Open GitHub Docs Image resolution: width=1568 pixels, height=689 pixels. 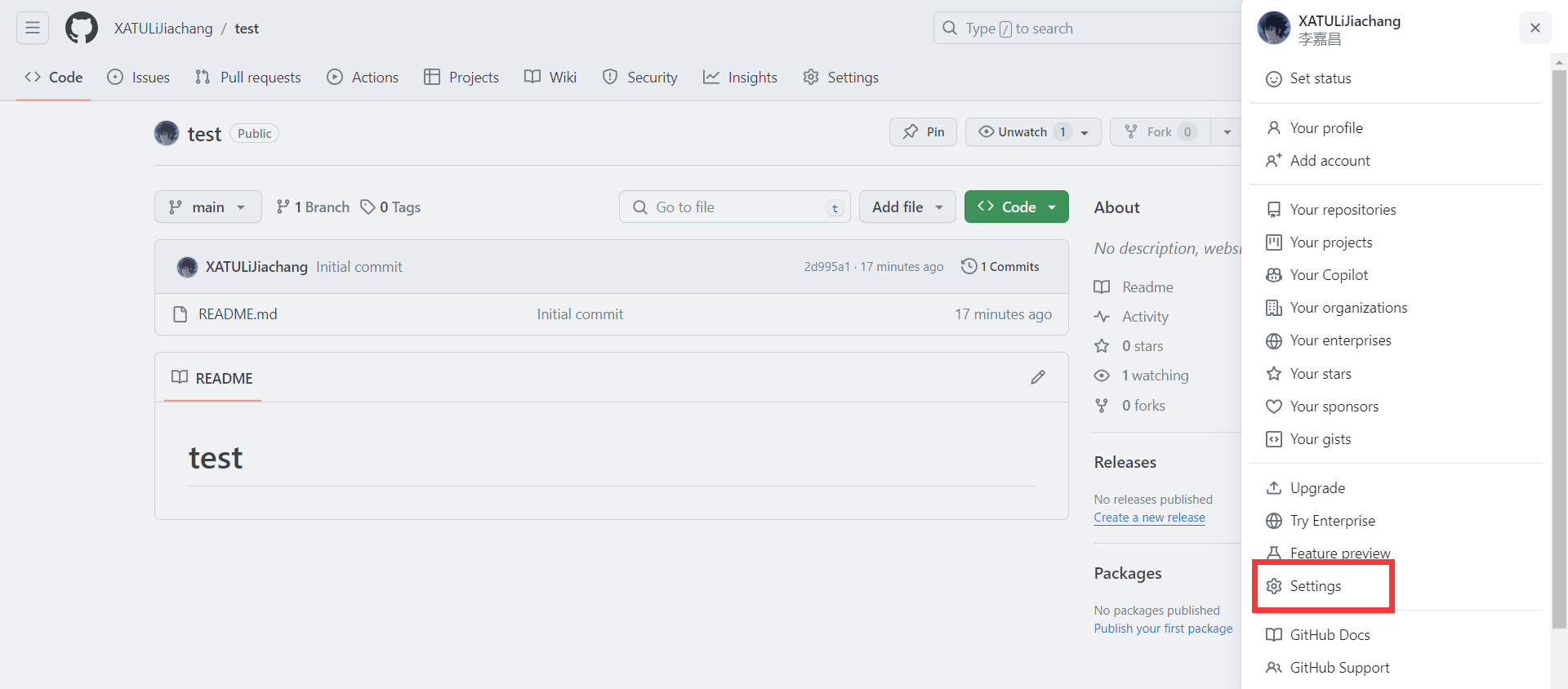pos(1396,635)
